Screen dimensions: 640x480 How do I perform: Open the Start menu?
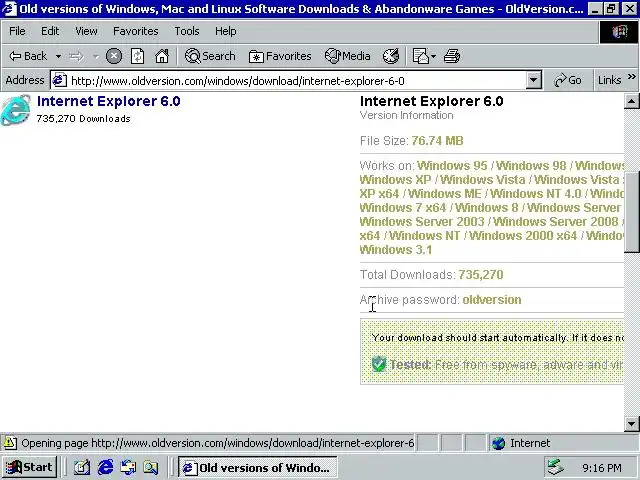pyautogui.click(x=29, y=467)
